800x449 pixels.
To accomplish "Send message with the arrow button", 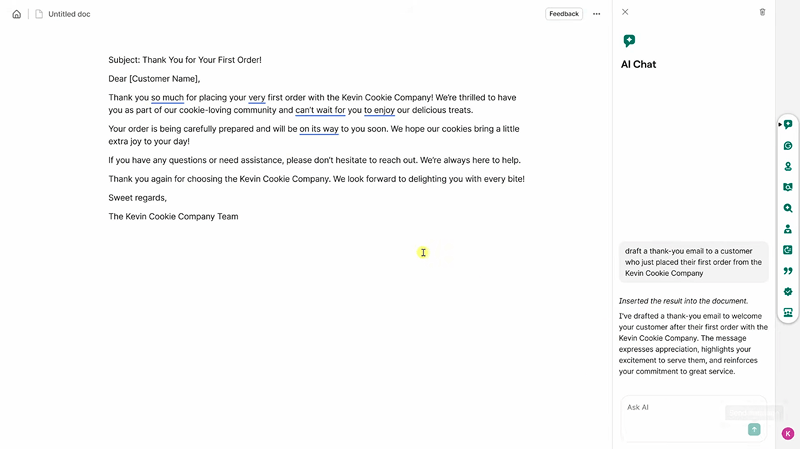I will [x=754, y=430].
